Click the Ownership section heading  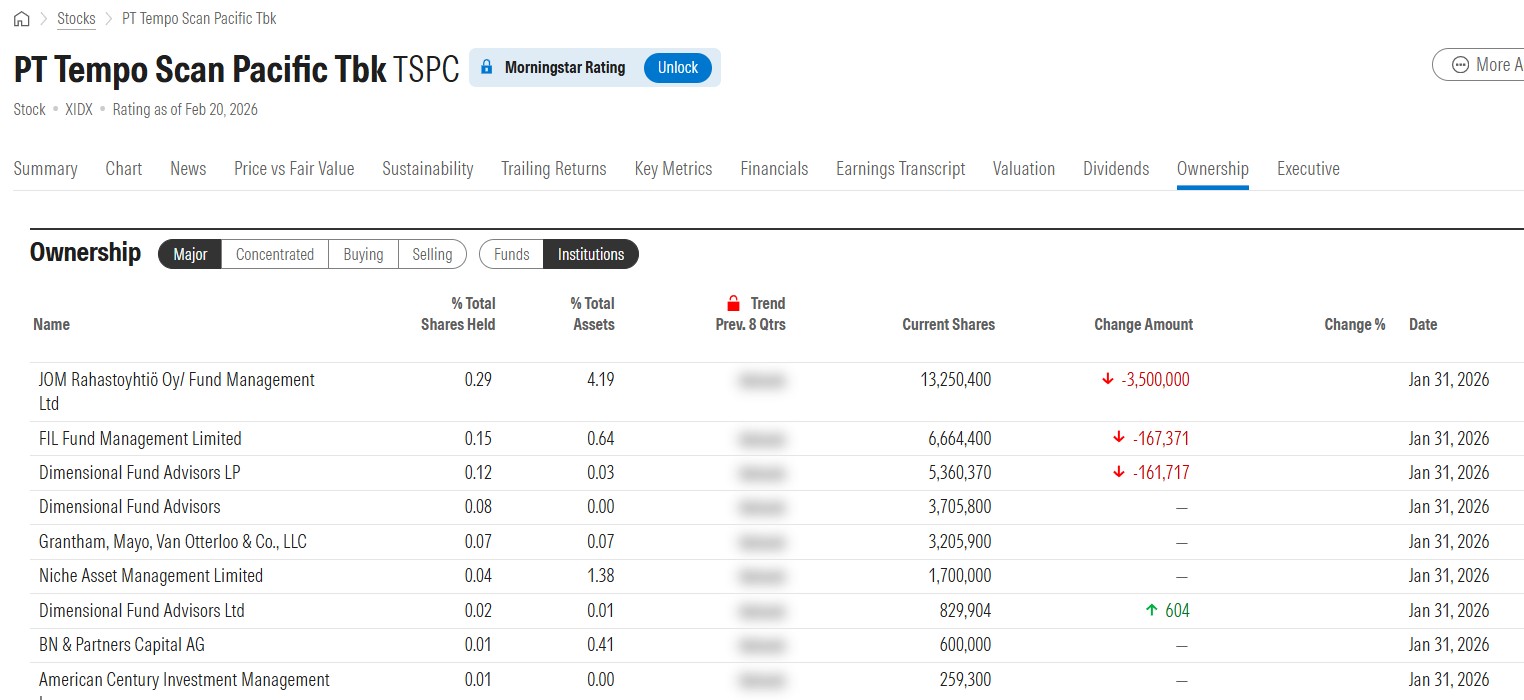coord(85,252)
